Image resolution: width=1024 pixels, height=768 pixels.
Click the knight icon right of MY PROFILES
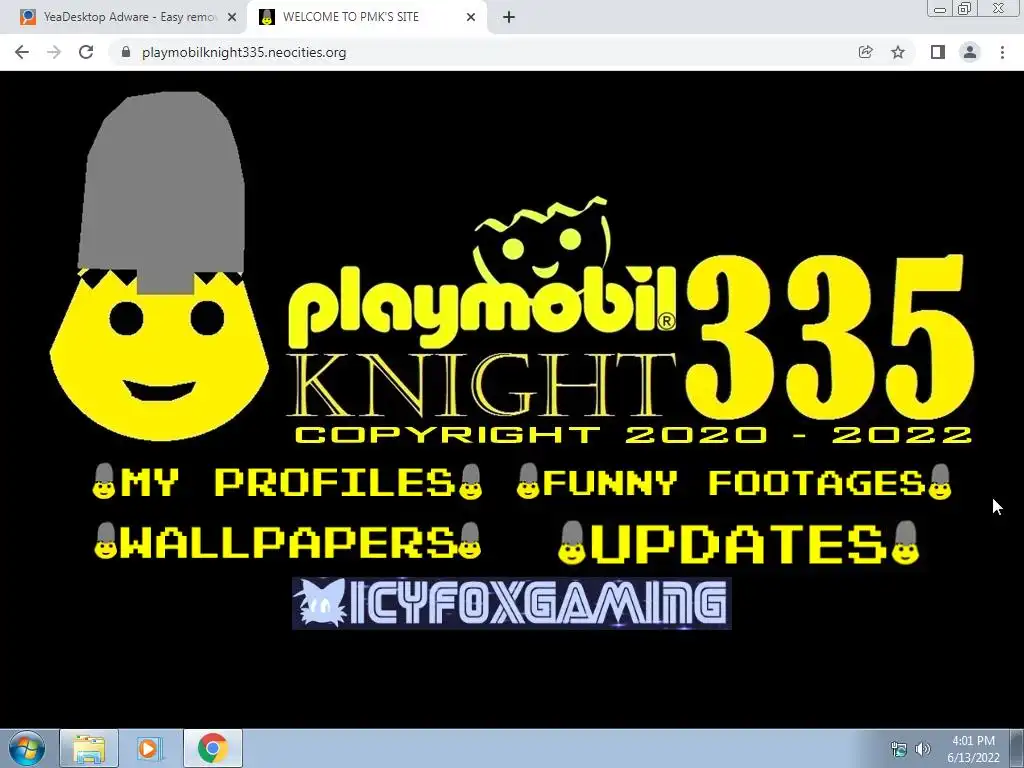pyautogui.click(x=470, y=481)
